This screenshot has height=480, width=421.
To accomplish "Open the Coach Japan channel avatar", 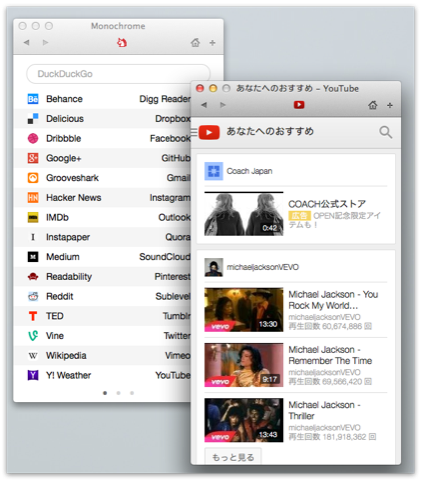I will [x=213, y=171].
